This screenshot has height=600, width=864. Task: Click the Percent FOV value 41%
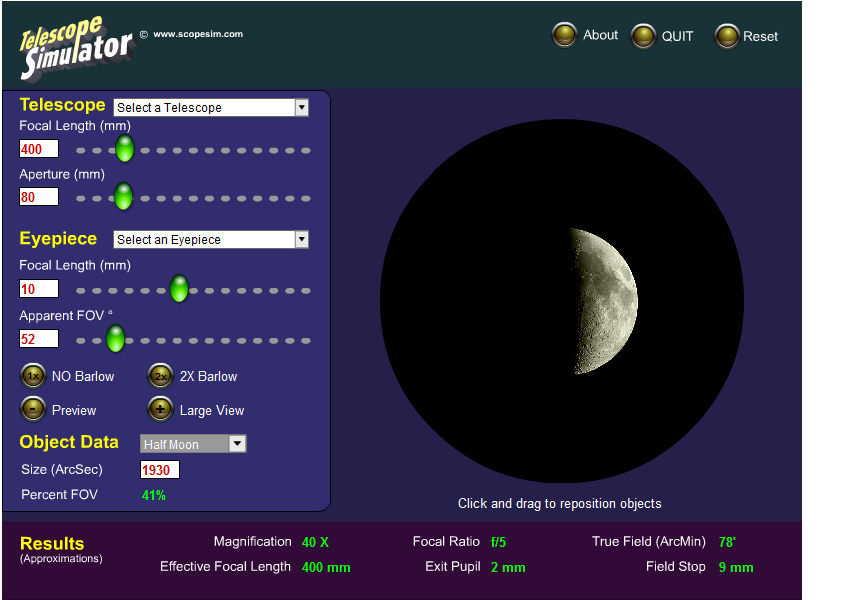click(x=154, y=495)
